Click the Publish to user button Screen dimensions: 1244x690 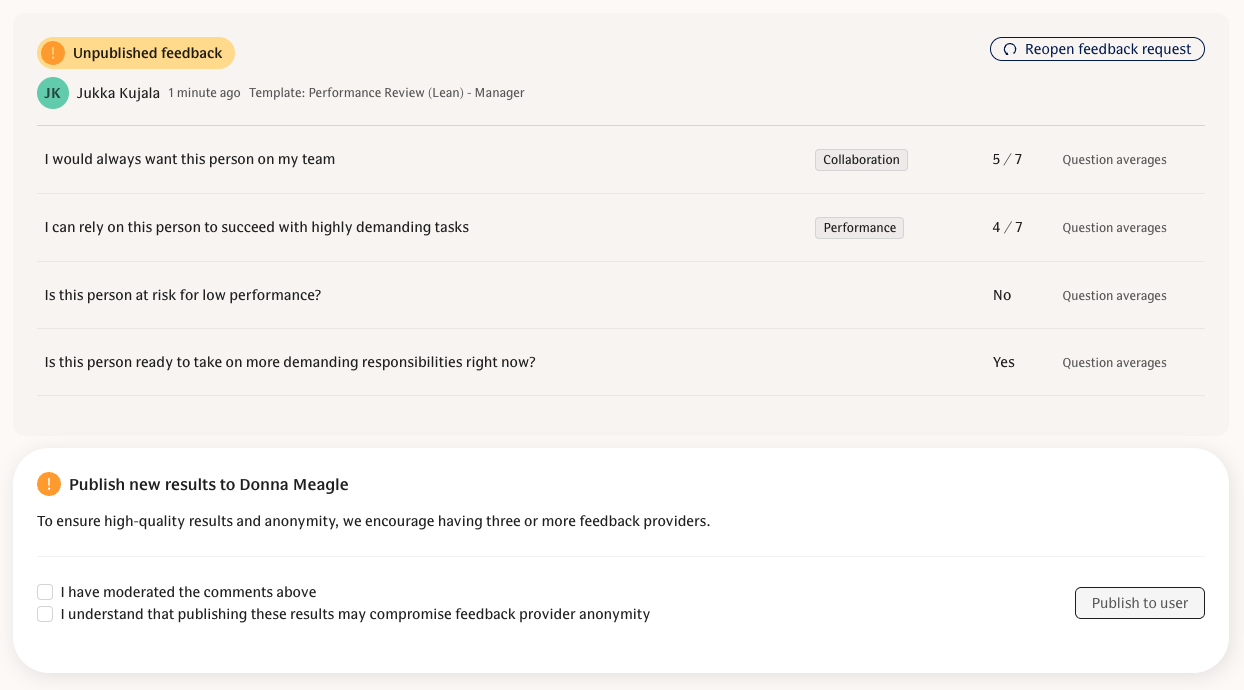(1139, 602)
